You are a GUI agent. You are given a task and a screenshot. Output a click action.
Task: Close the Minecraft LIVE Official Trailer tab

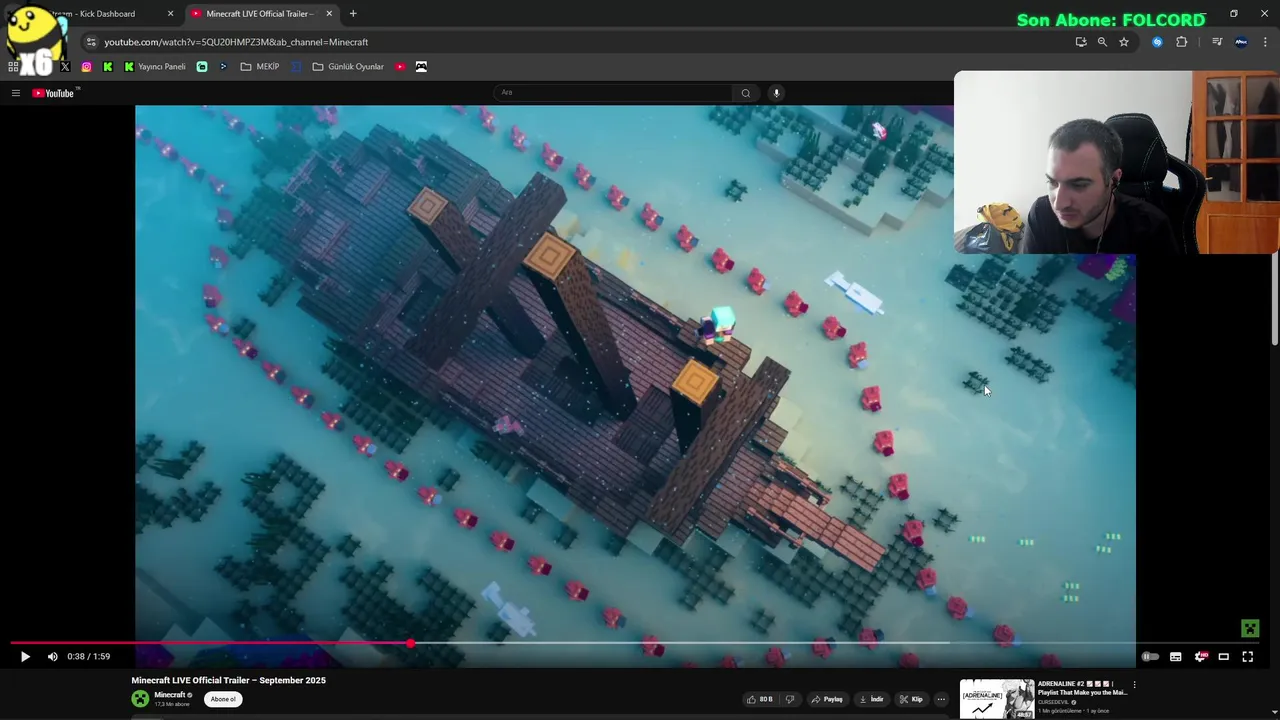329,14
